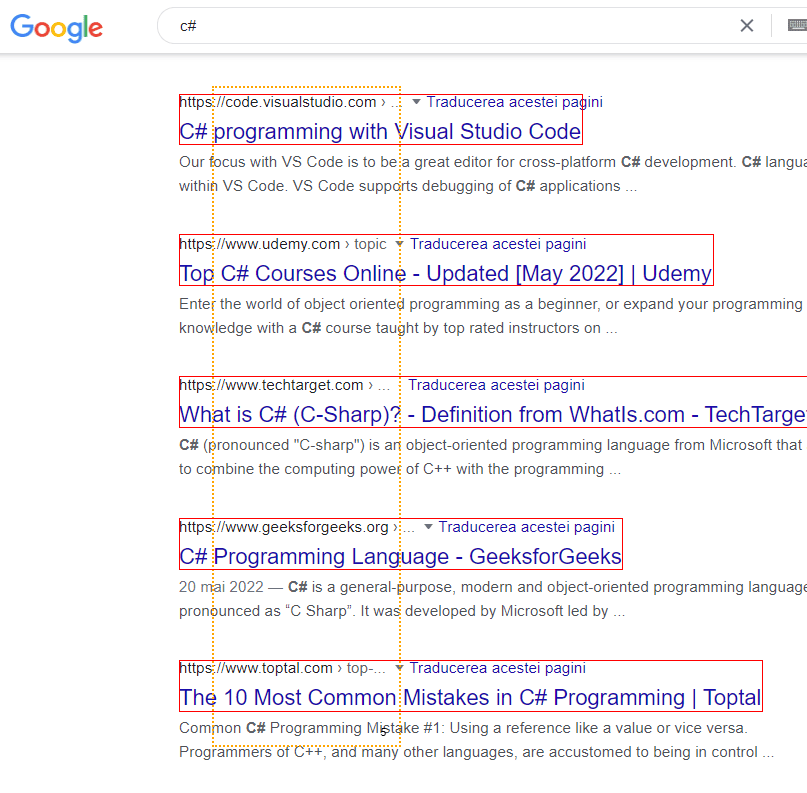Click the https://code.visualstudio.com URL text
807x793 pixels.
pyautogui.click(x=278, y=102)
